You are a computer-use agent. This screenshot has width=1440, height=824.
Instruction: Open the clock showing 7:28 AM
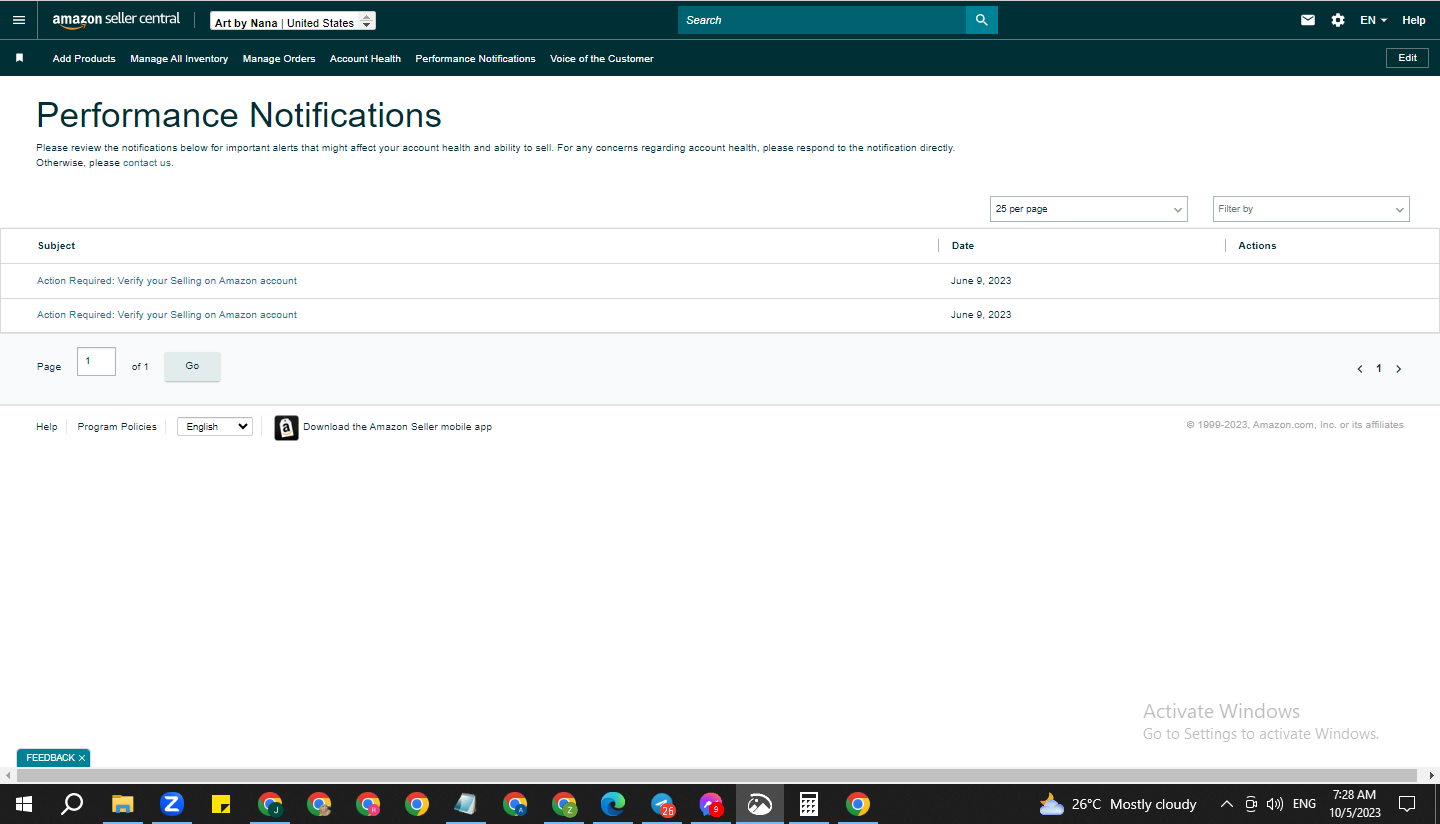pyautogui.click(x=1355, y=804)
